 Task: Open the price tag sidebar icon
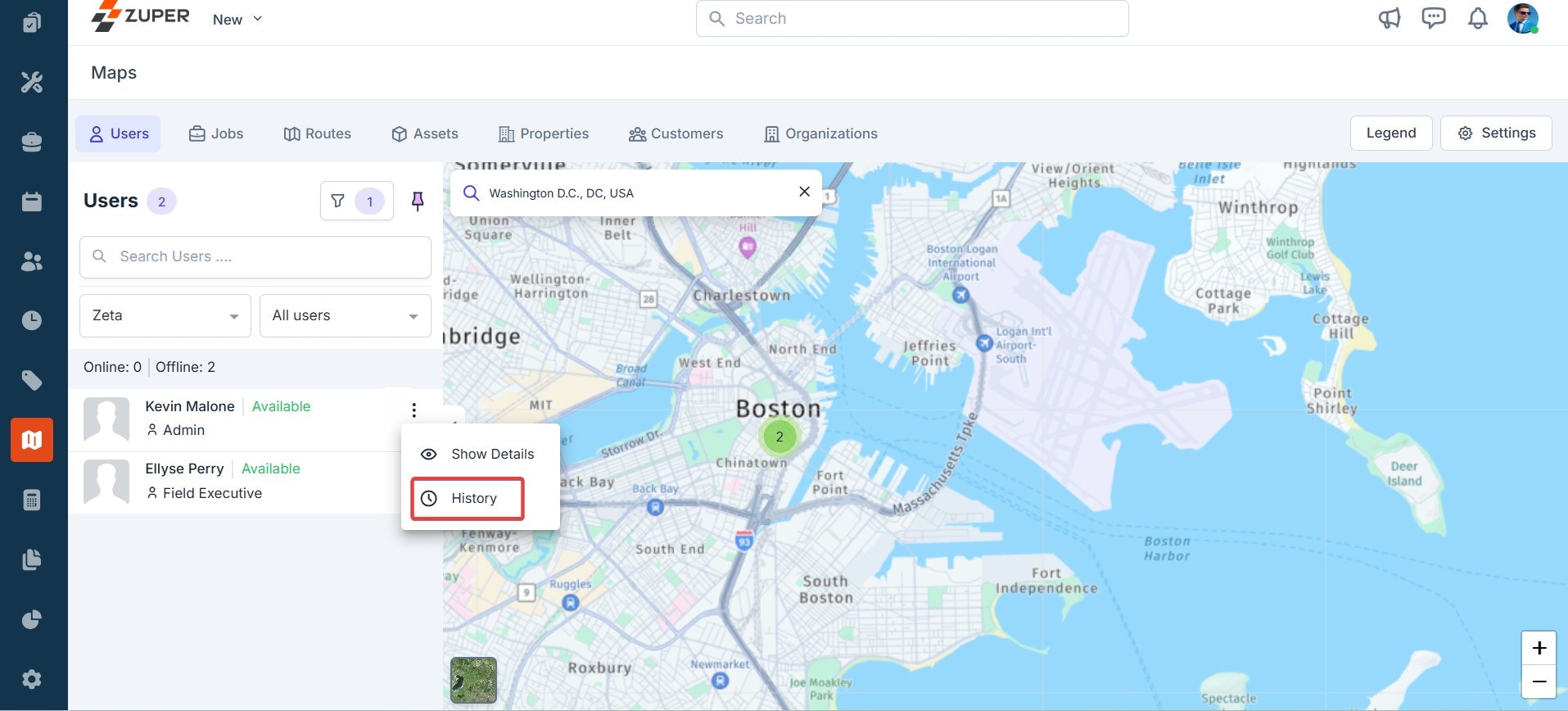pos(32,380)
